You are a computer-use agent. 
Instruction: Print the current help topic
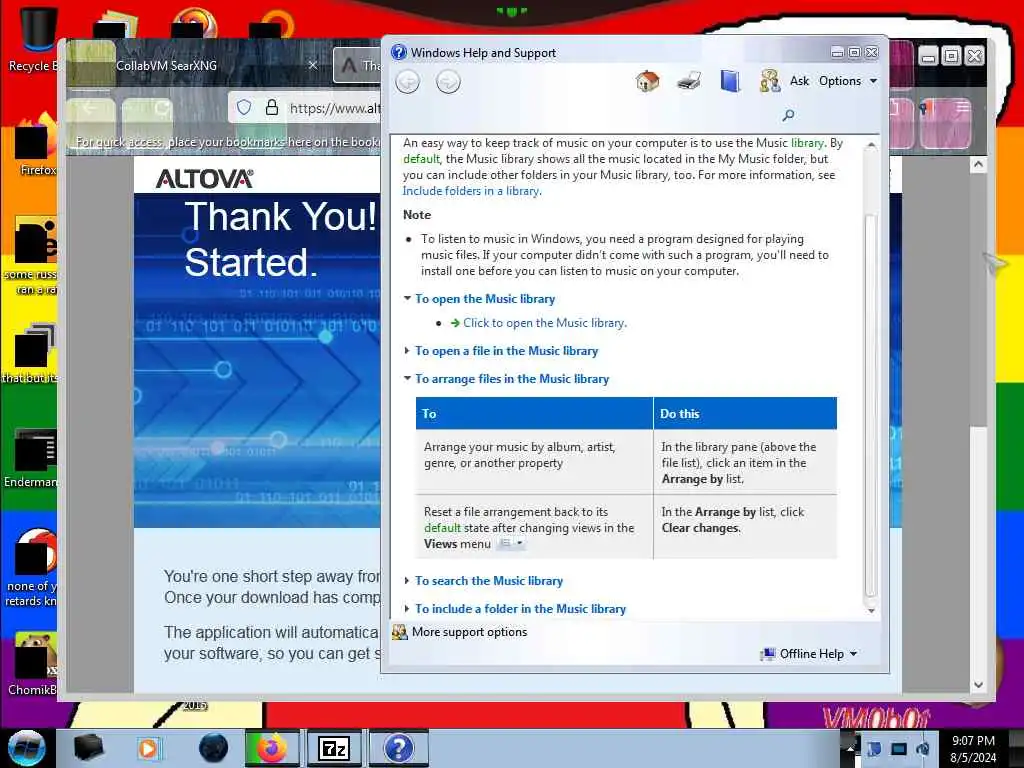(x=689, y=81)
